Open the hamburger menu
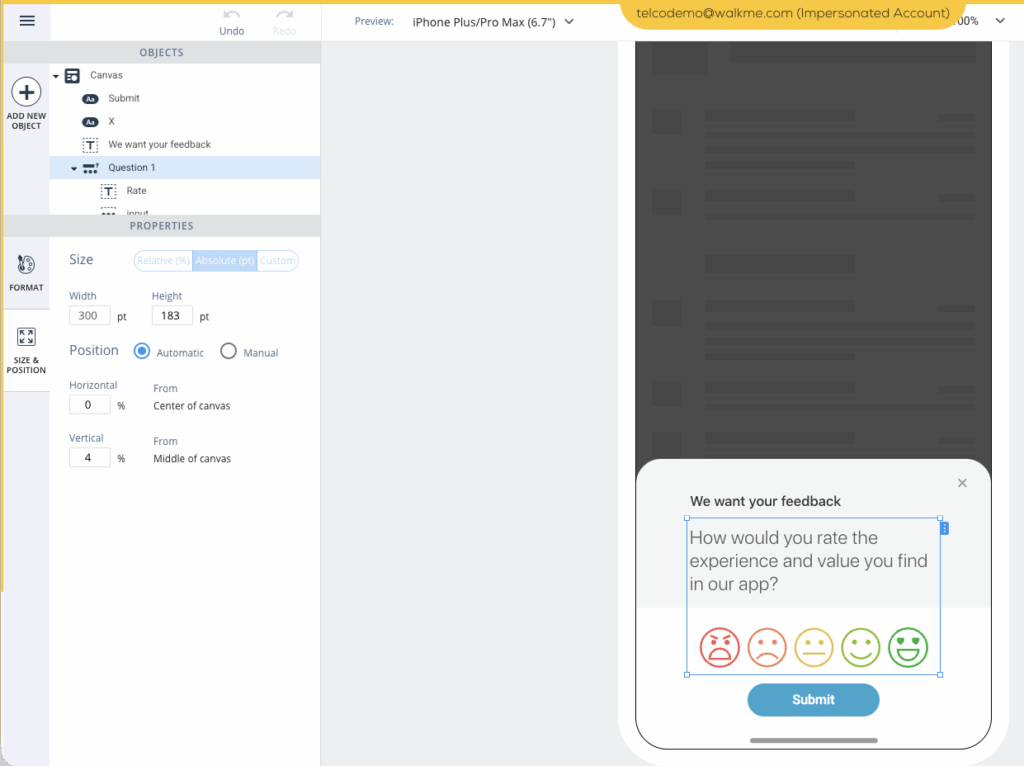Screen dimensions: 1024x766 (27, 21)
